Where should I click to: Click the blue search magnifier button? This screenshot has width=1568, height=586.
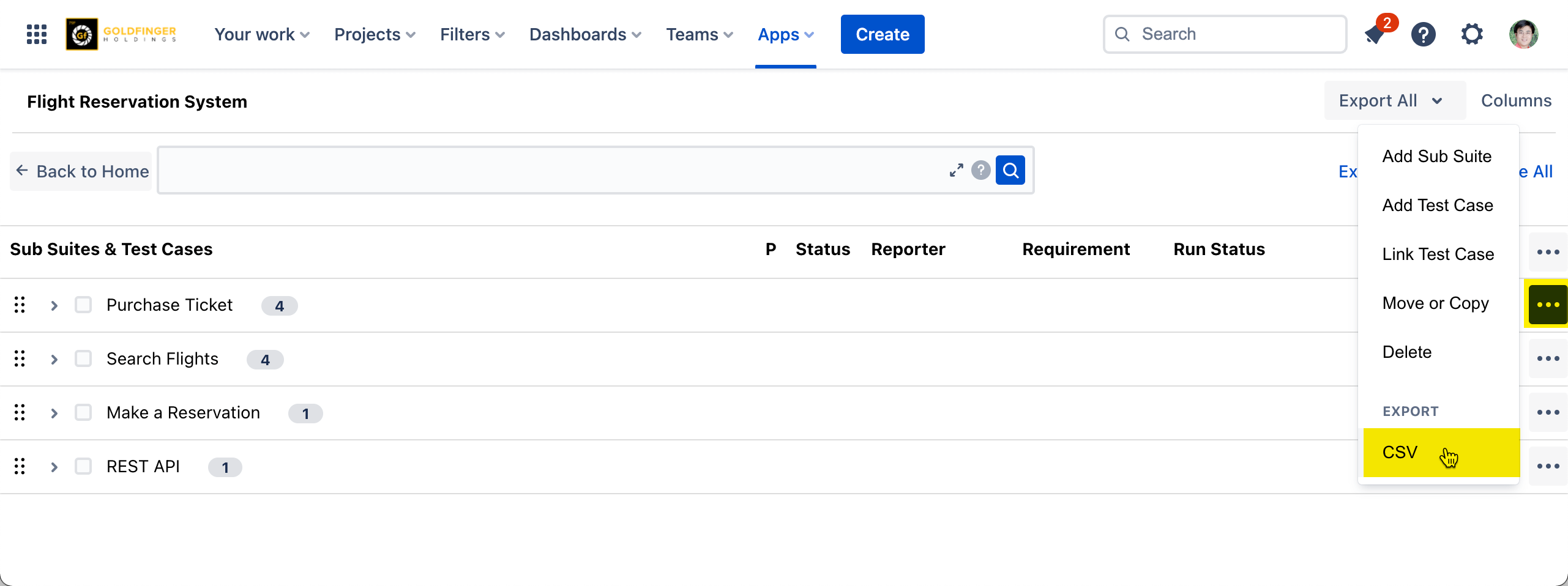pos(1010,170)
